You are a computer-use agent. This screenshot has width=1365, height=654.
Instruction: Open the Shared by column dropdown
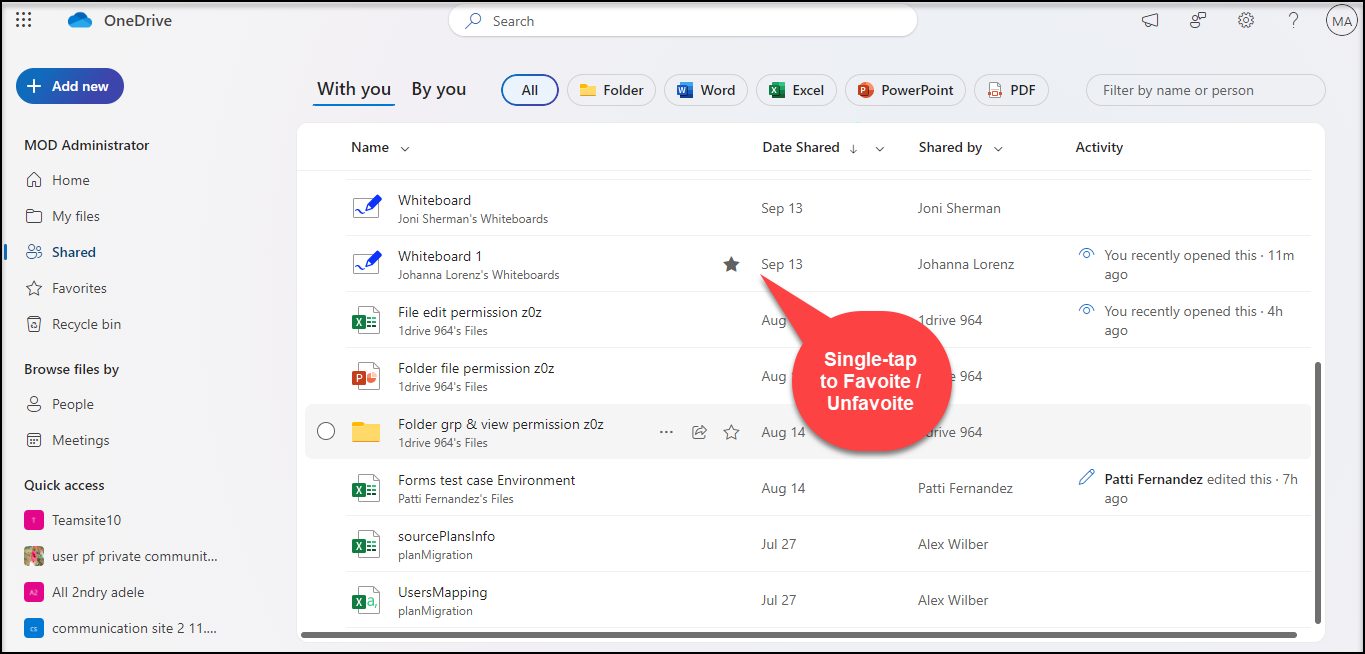[998, 148]
